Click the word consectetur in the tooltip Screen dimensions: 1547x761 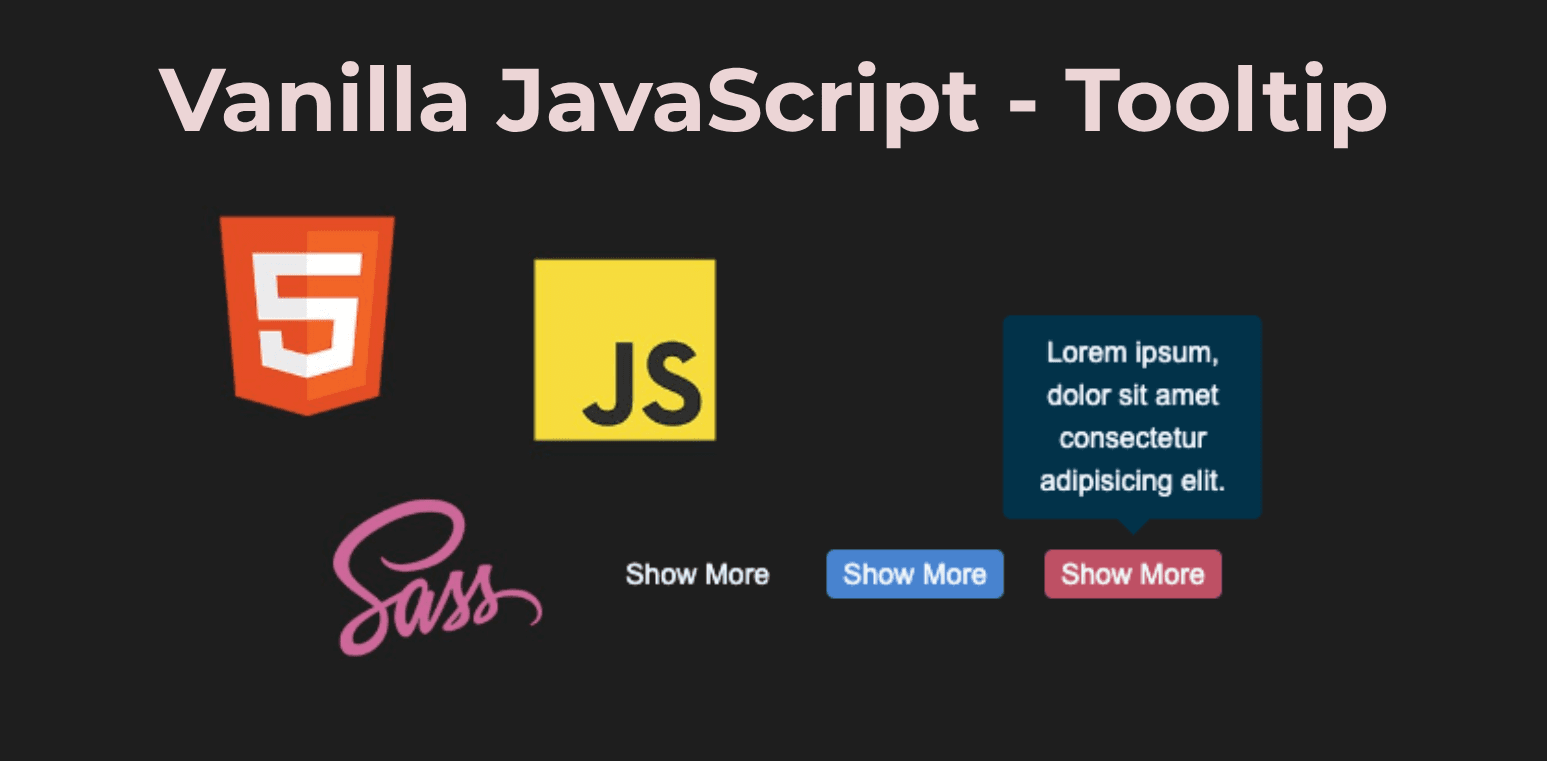pos(1132,438)
